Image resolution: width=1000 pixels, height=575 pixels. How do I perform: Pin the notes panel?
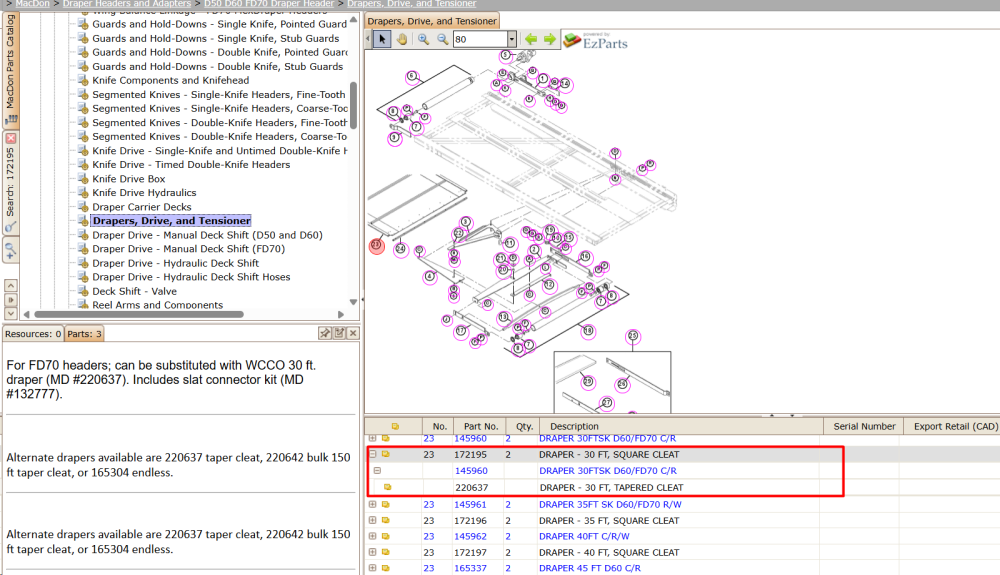(325, 333)
